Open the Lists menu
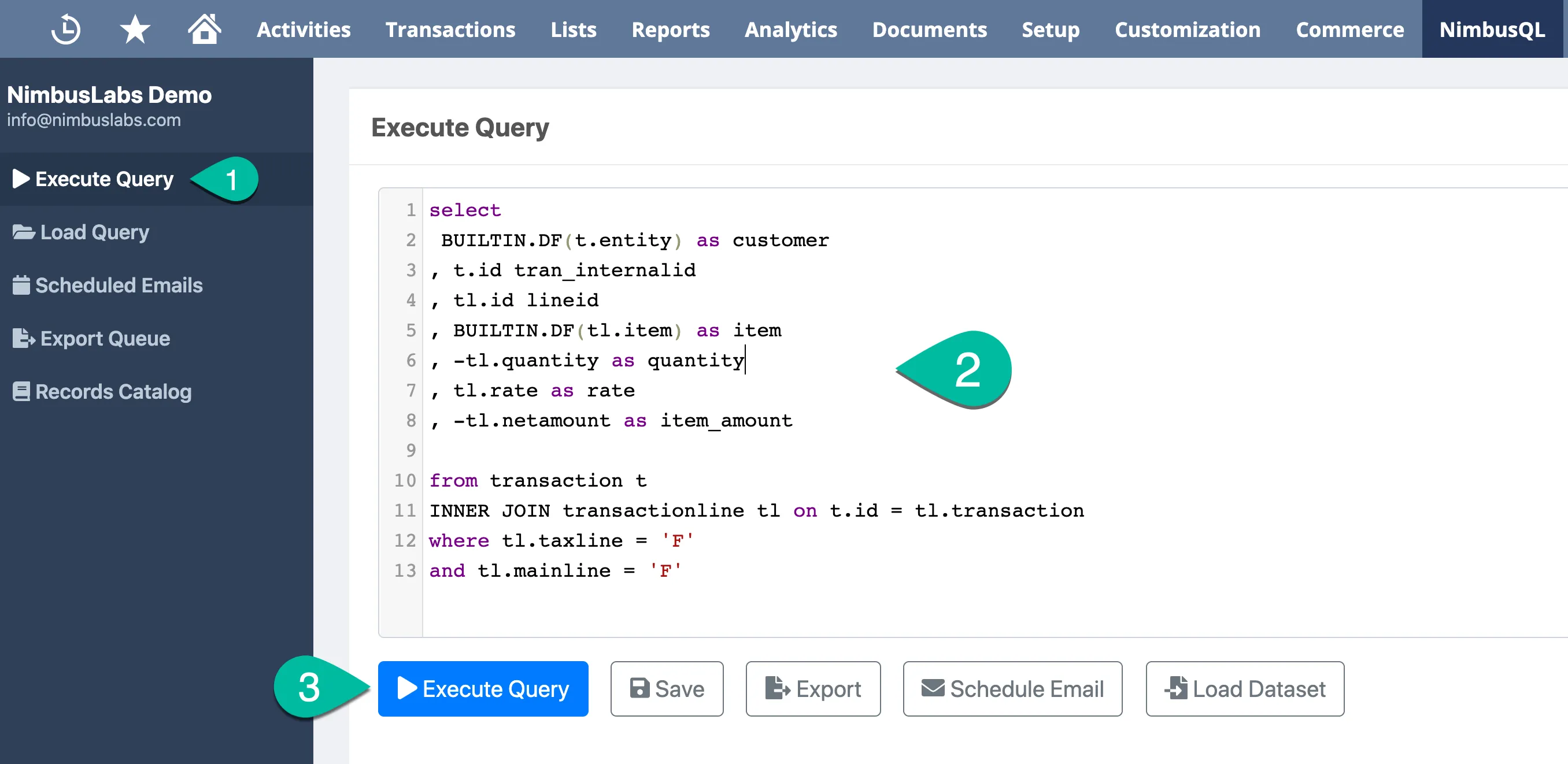This screenshot has height=764, width=1568. [x=574, y=29]
